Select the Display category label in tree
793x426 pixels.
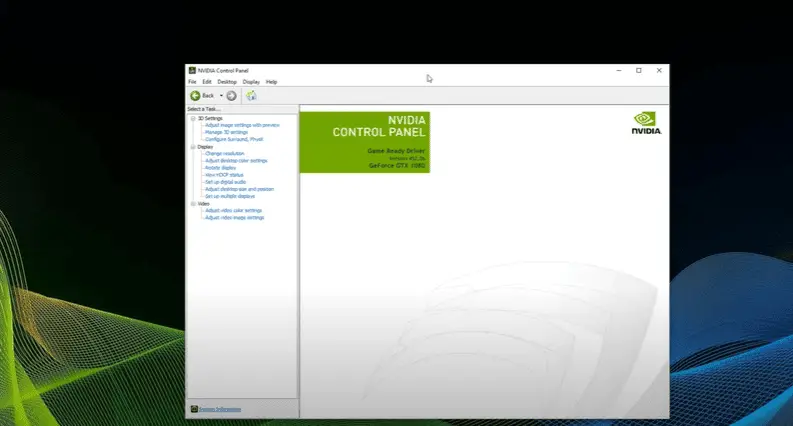[x=205, y=147]
